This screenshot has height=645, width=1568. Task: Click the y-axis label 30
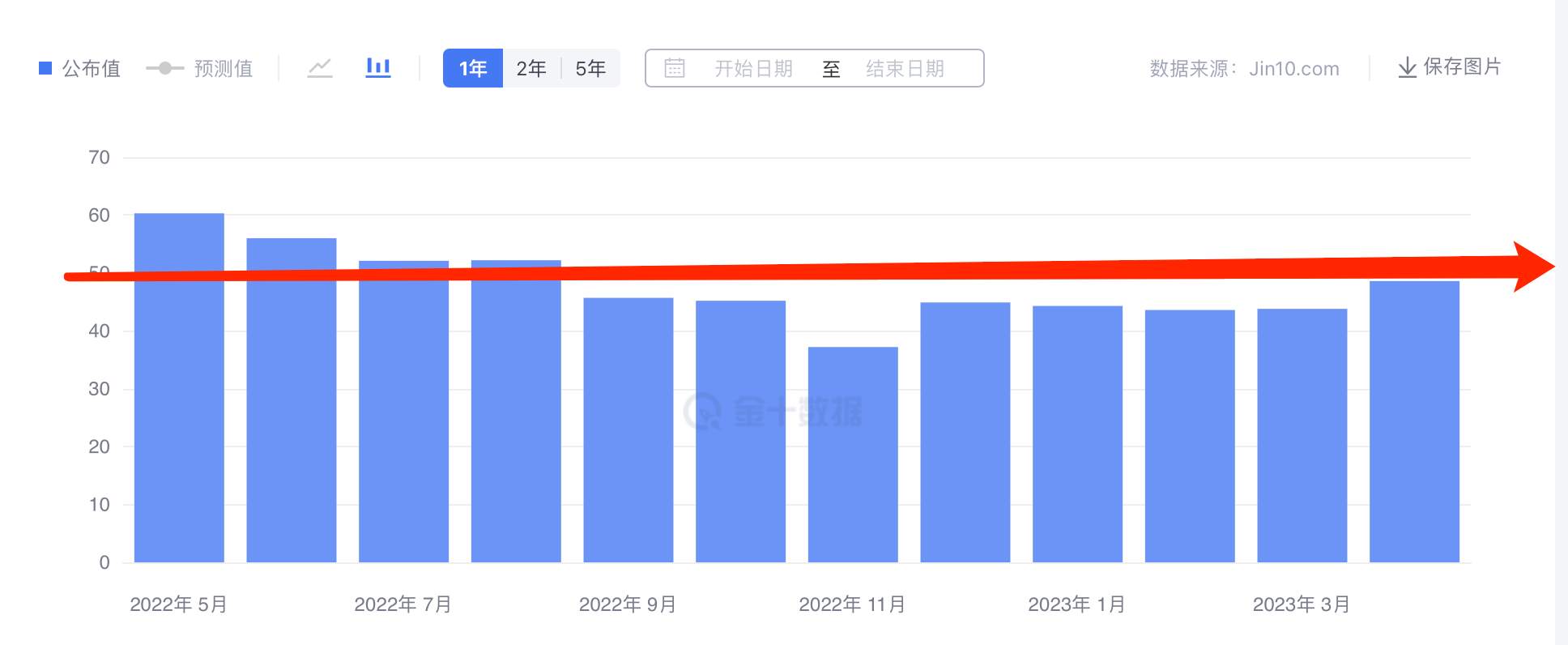tap(99, 389)
